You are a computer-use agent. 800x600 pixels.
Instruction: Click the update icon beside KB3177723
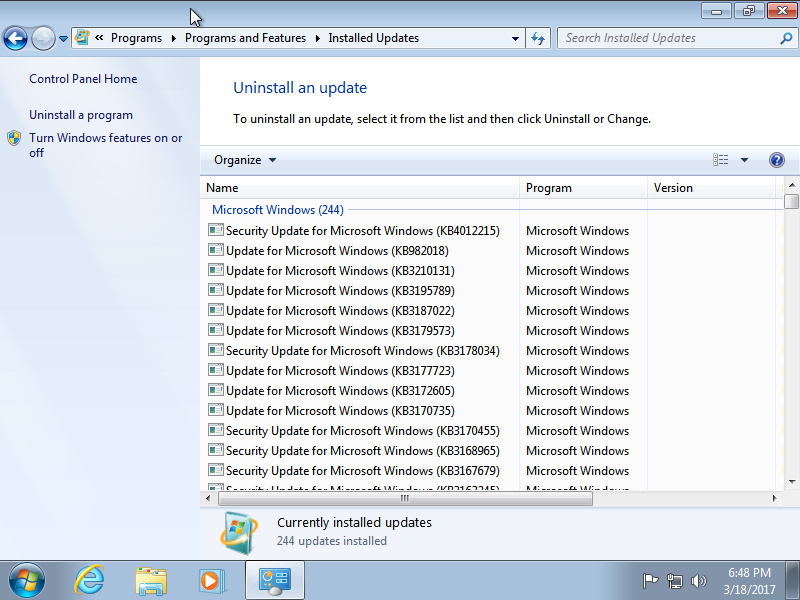(x=216, y=370)
